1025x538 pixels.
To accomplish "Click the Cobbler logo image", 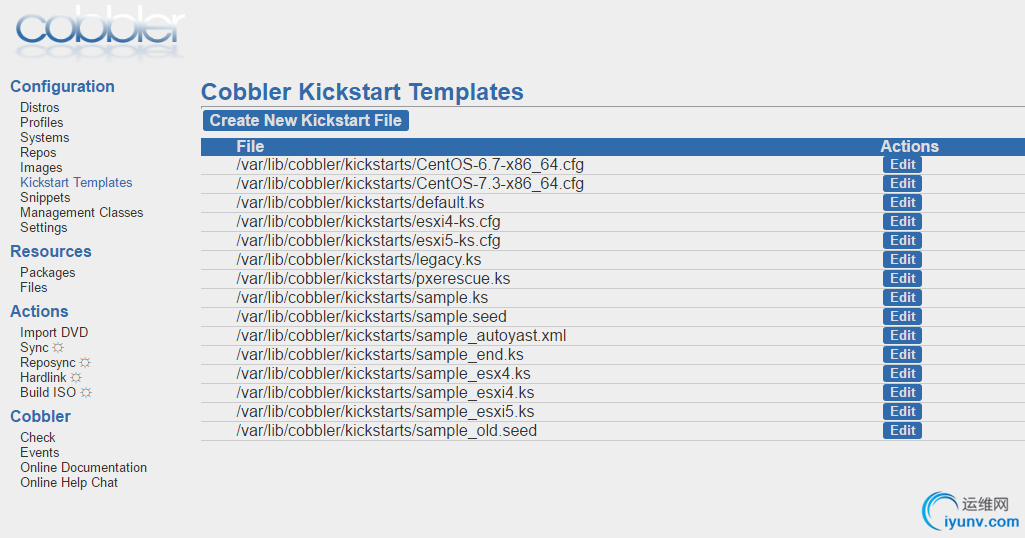I will tap(99, 33).
